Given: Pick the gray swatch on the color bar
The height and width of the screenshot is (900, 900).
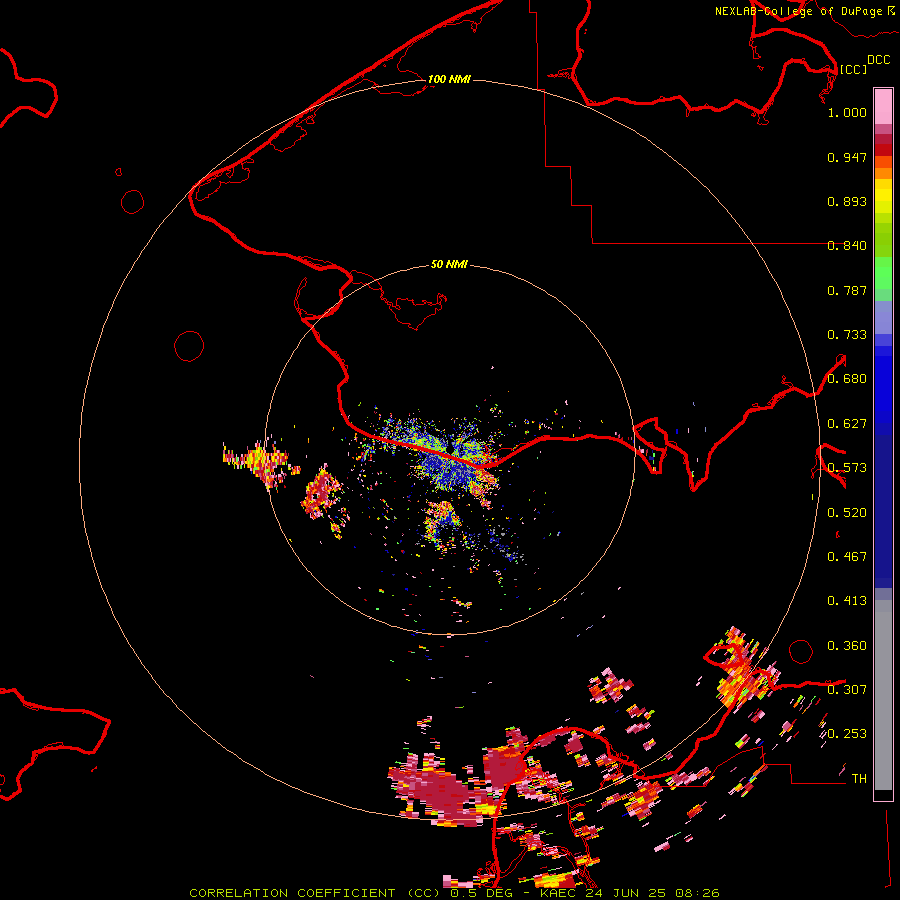Looking at the screenshot, I should (x=883, y=695).
